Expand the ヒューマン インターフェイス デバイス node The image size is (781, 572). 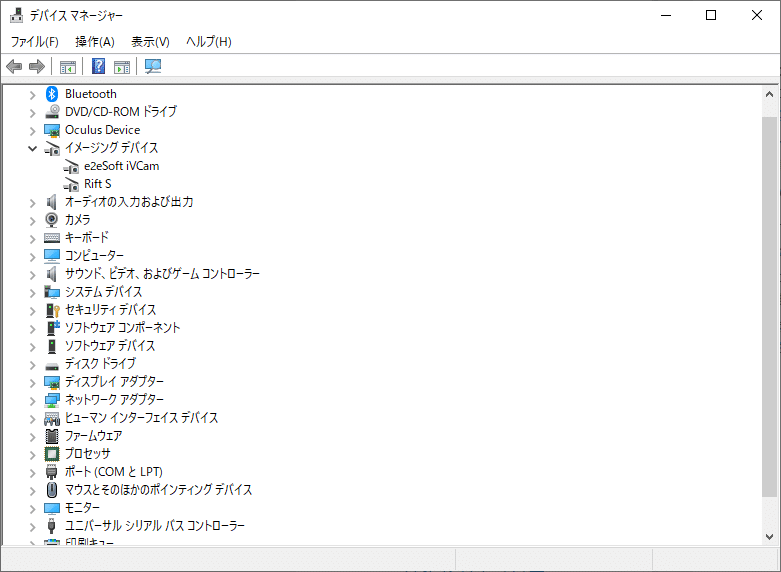click(x=32, y=419)
